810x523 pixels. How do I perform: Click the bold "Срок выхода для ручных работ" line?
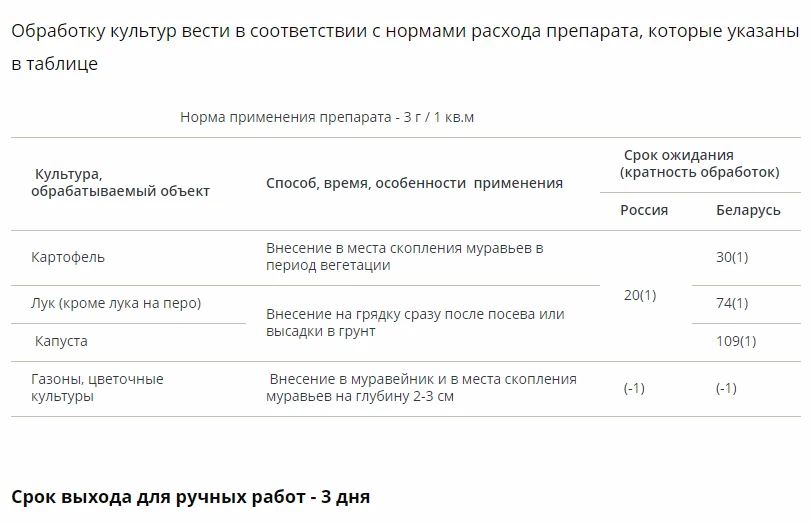point(190,496)
